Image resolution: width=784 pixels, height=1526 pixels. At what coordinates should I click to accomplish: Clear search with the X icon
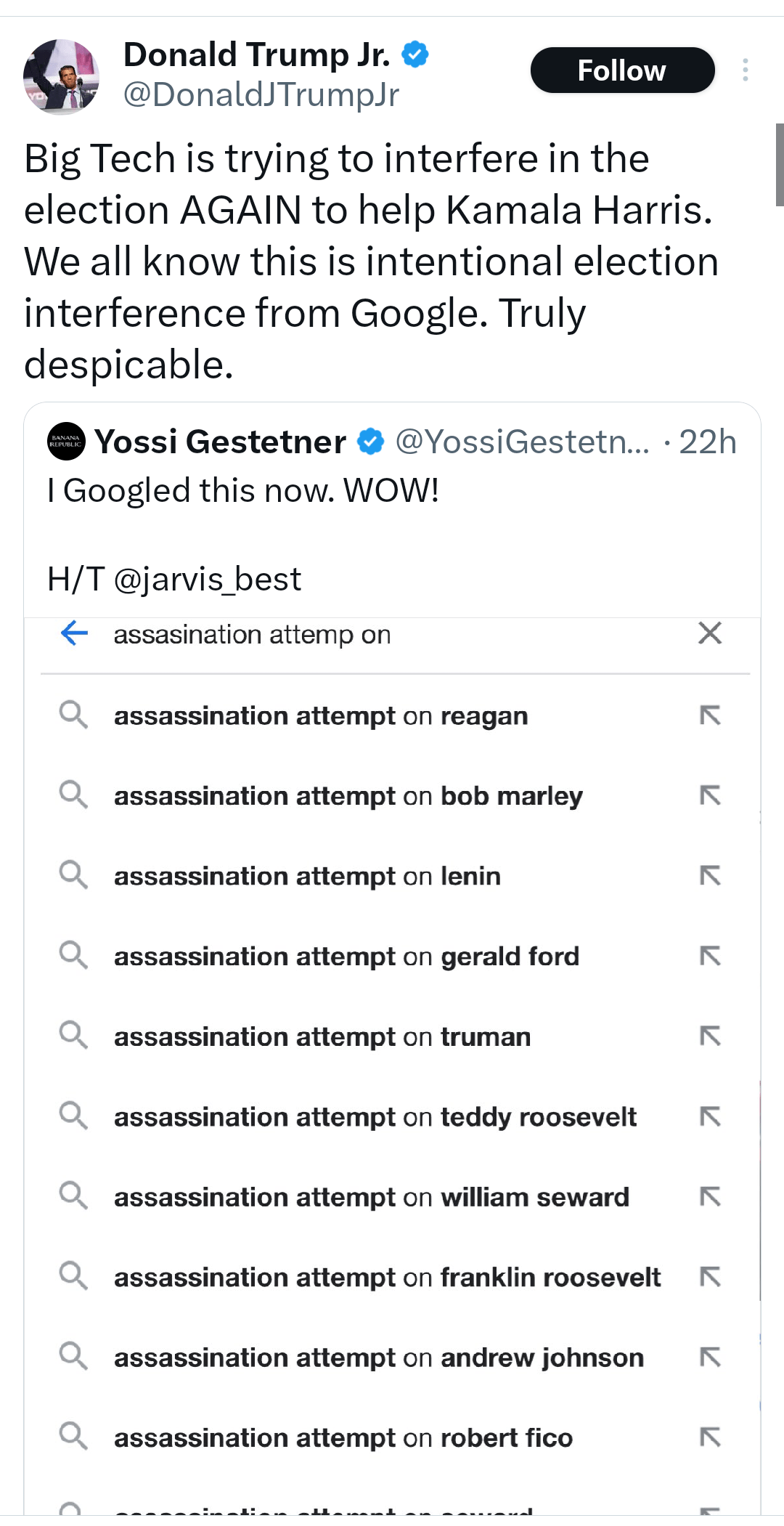pyautogui.click(x=709, y=633)
